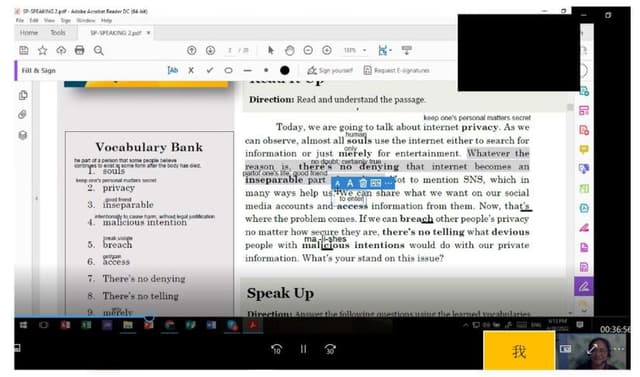
Task: Pause the video playback
Action: 303,349
